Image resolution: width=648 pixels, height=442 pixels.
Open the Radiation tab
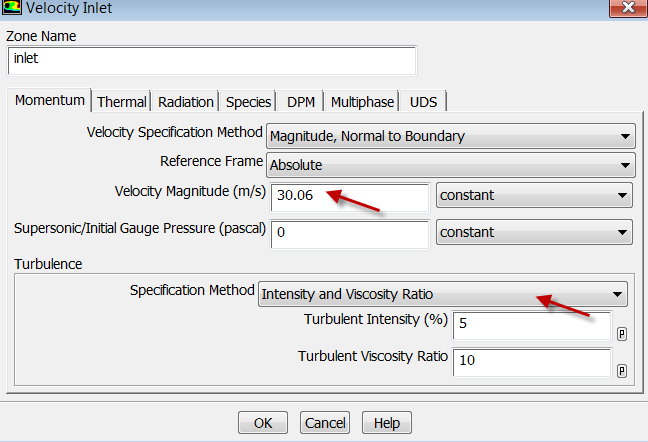186,102
